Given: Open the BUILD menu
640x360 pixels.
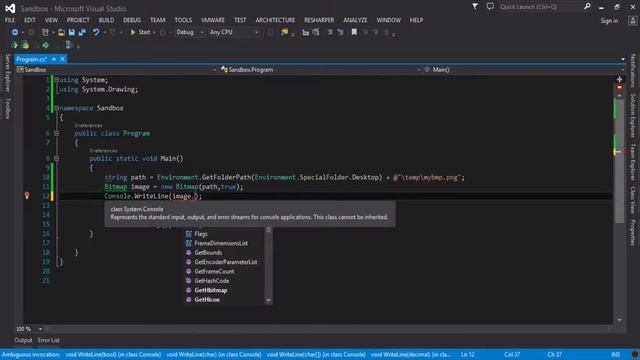Looking at the screenshot, I should coord(106,20).
